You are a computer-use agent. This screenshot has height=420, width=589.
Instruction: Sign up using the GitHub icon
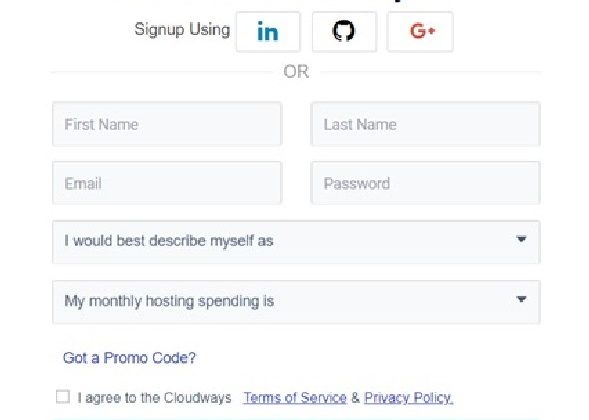[x=344, y=32]
